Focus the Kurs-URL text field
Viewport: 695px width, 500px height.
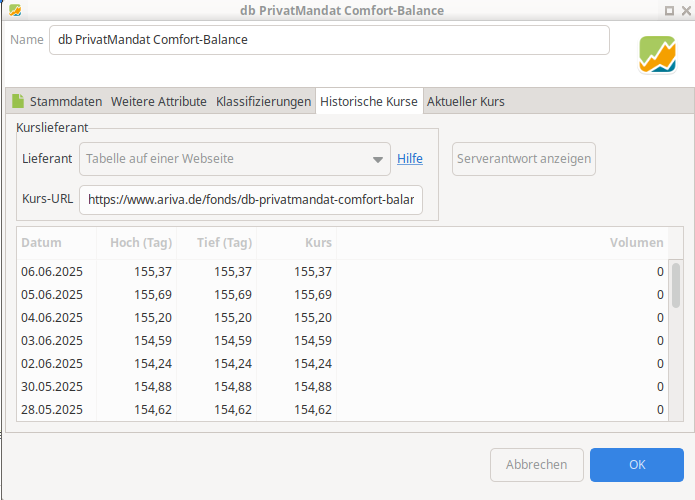tap(250, 200)
